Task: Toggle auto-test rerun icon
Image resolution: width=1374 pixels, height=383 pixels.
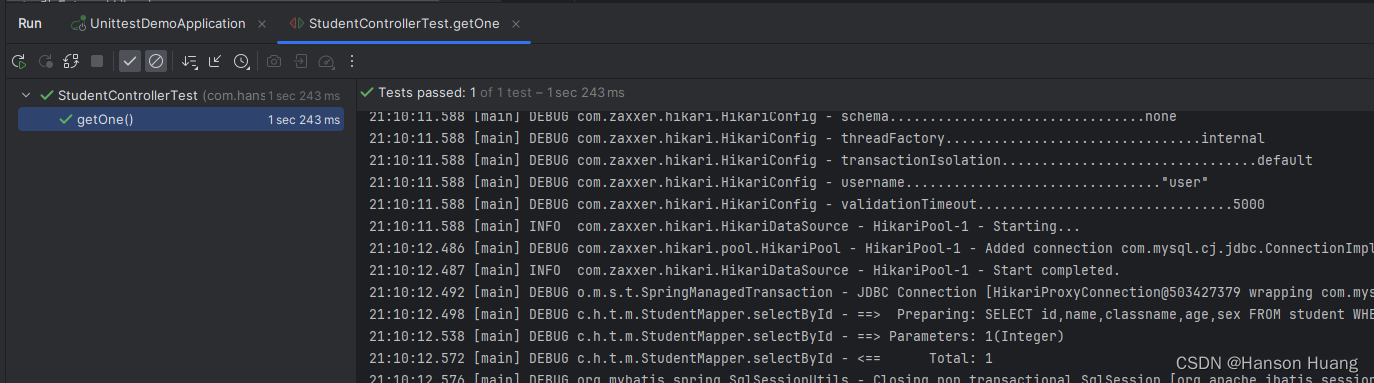Action: (x=71, y=62)
